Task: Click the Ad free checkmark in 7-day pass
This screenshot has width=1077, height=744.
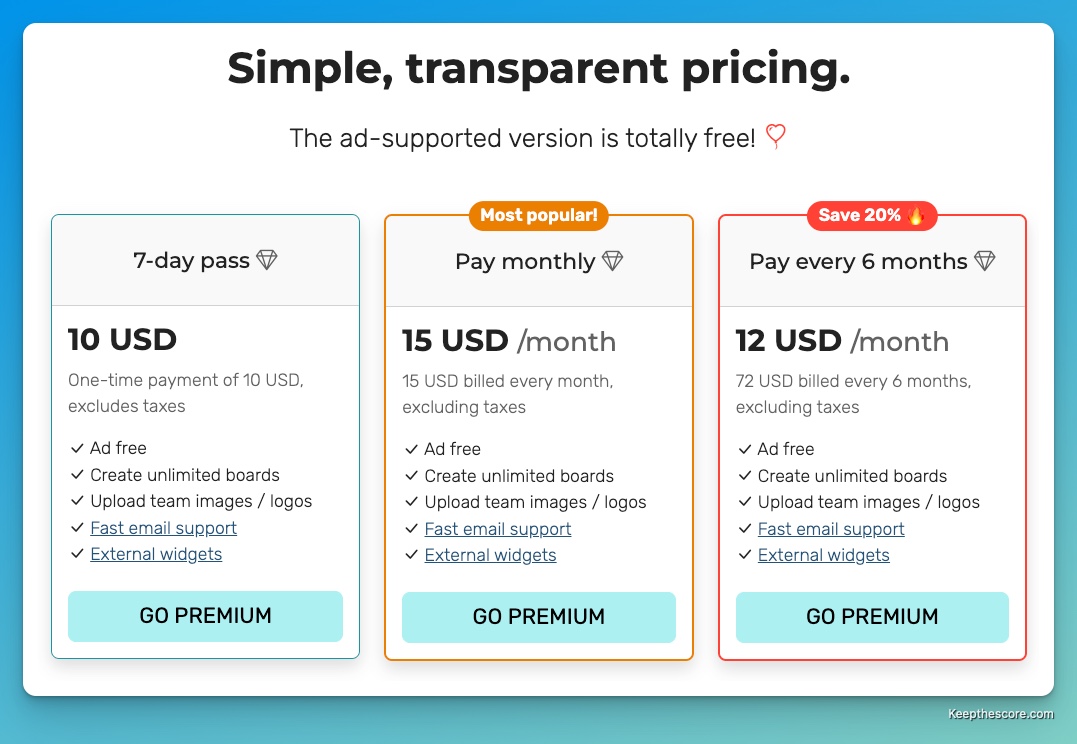Action: [77, 448]
